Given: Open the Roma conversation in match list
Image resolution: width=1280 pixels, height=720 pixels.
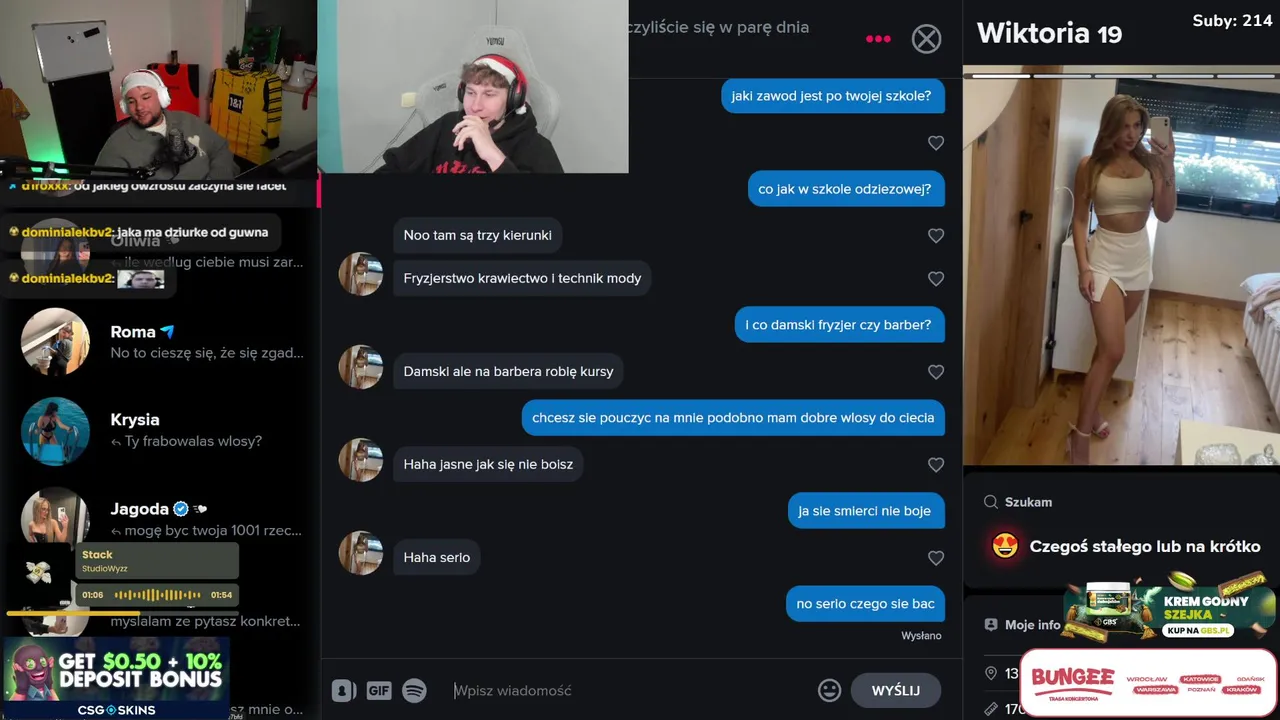Looking at the screenshot, I should tap(162, 342).
